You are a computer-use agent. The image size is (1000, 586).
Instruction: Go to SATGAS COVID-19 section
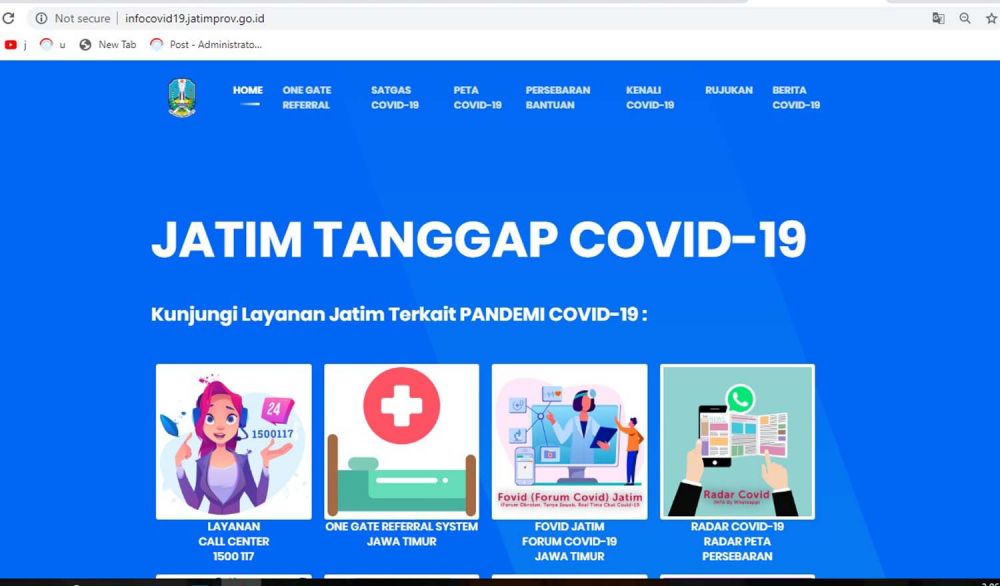tap(393, 97)
